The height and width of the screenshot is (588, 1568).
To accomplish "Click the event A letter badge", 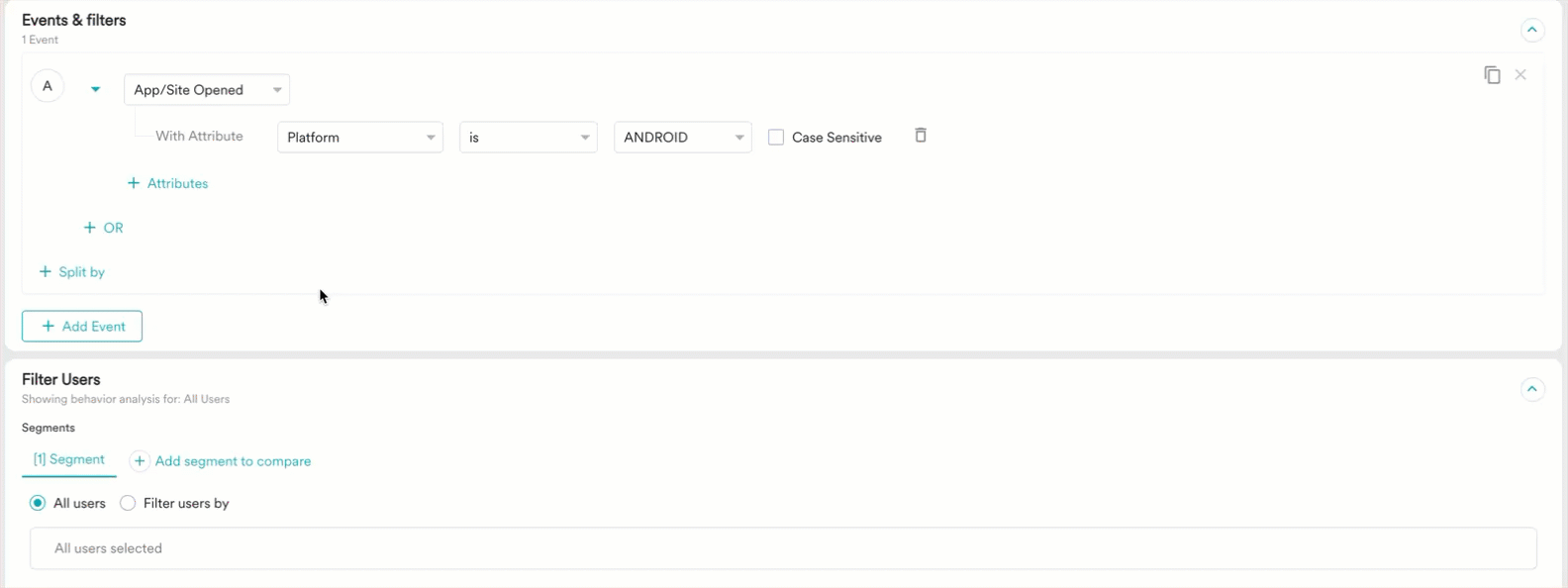I will (x=48, y=86).
